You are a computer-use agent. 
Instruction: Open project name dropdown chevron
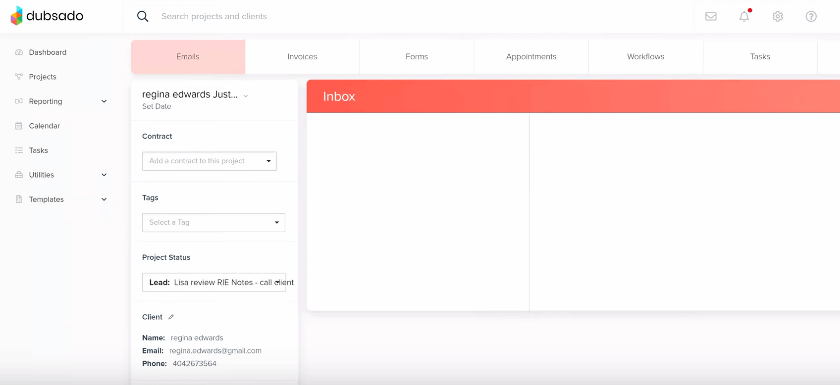[246, 96]
